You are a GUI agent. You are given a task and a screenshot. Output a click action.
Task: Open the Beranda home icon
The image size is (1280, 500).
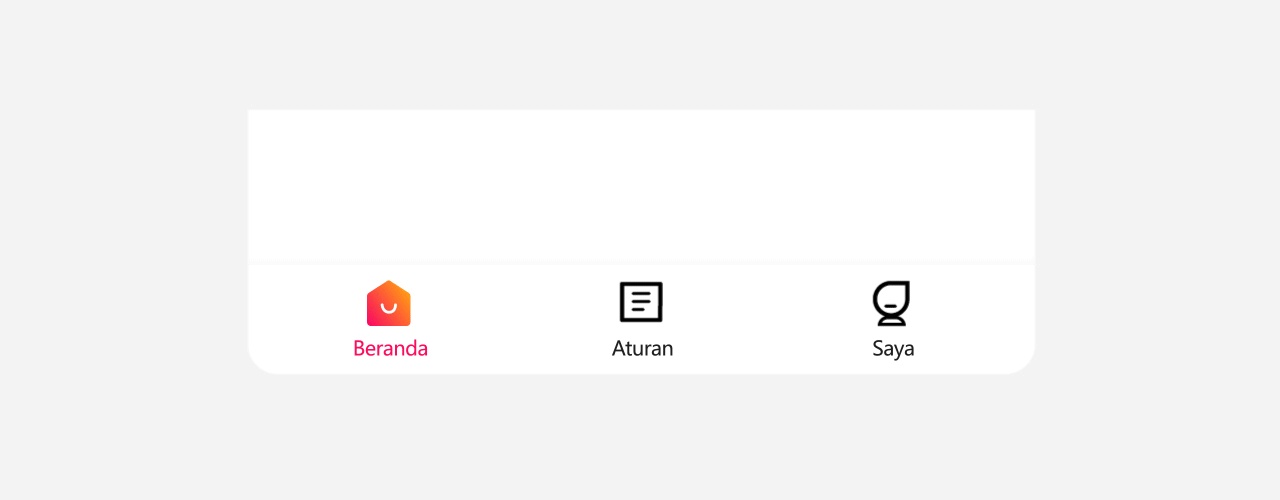pos(389,303)
